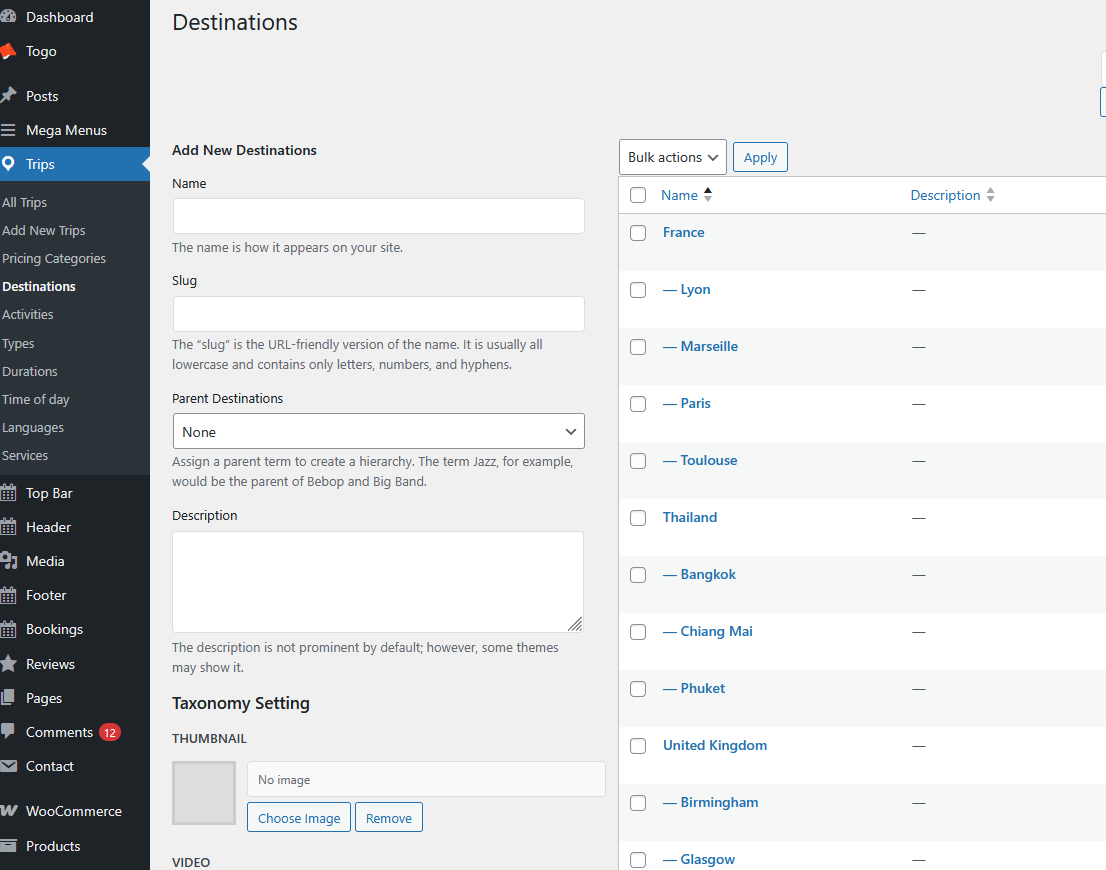Go to Activities in the Trips submenu
Screen dimensions: 1106x870
coord(28,314)
